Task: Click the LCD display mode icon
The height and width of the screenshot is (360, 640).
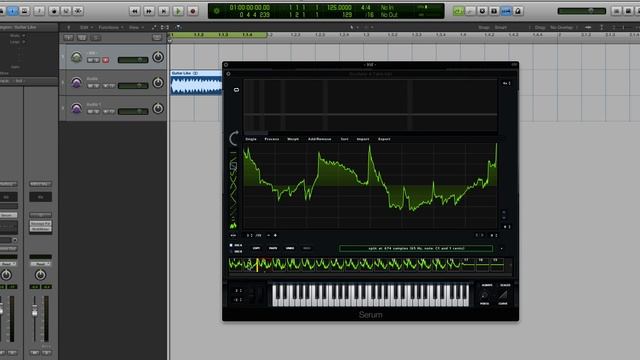Action: pos(217,11)
